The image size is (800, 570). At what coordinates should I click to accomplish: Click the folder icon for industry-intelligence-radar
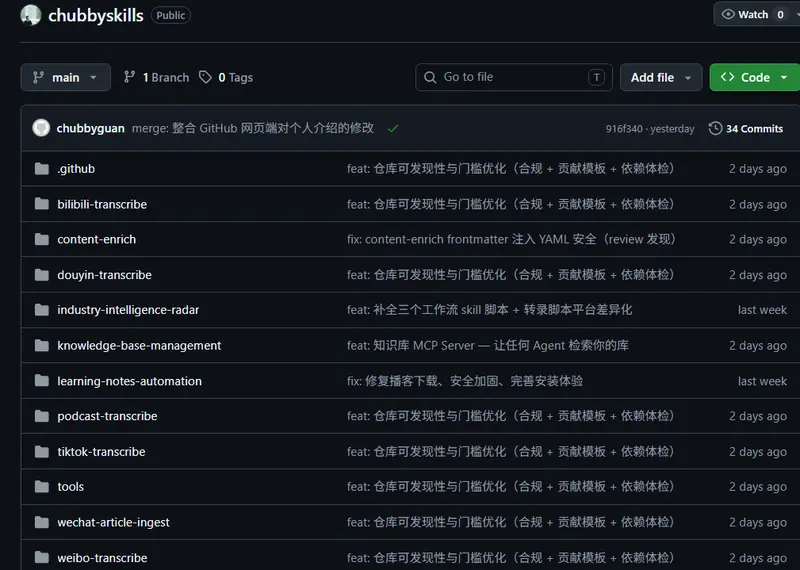[42, 310]
